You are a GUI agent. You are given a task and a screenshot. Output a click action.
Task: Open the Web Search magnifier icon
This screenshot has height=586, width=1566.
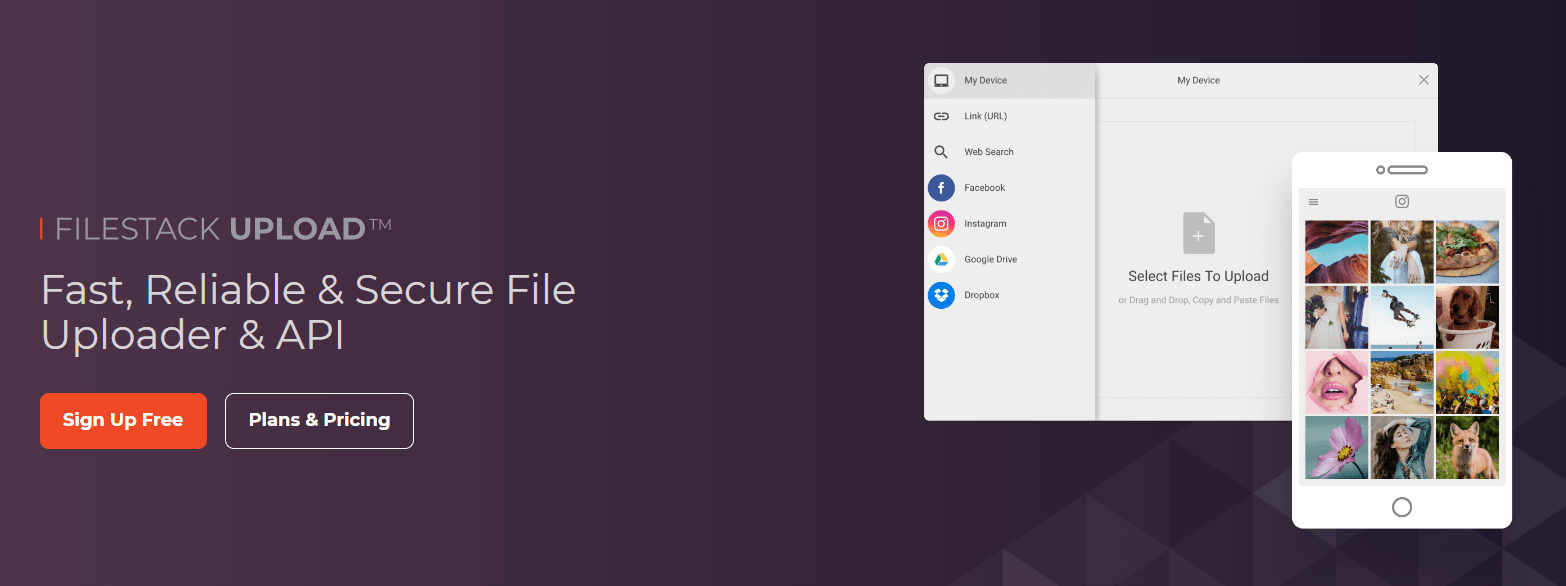[x=941, y=152]
